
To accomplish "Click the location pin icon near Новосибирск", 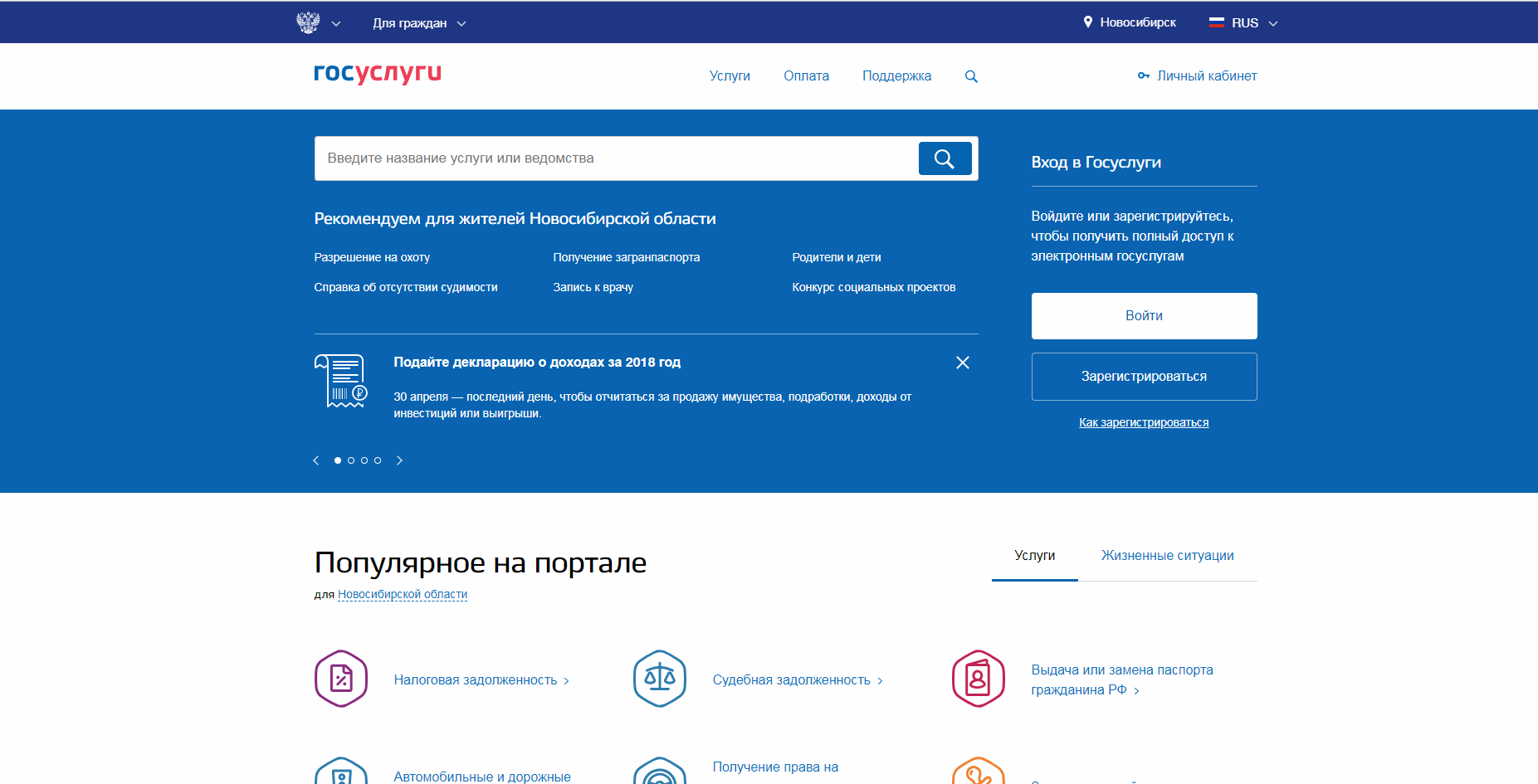I will tap(1088, 22).
